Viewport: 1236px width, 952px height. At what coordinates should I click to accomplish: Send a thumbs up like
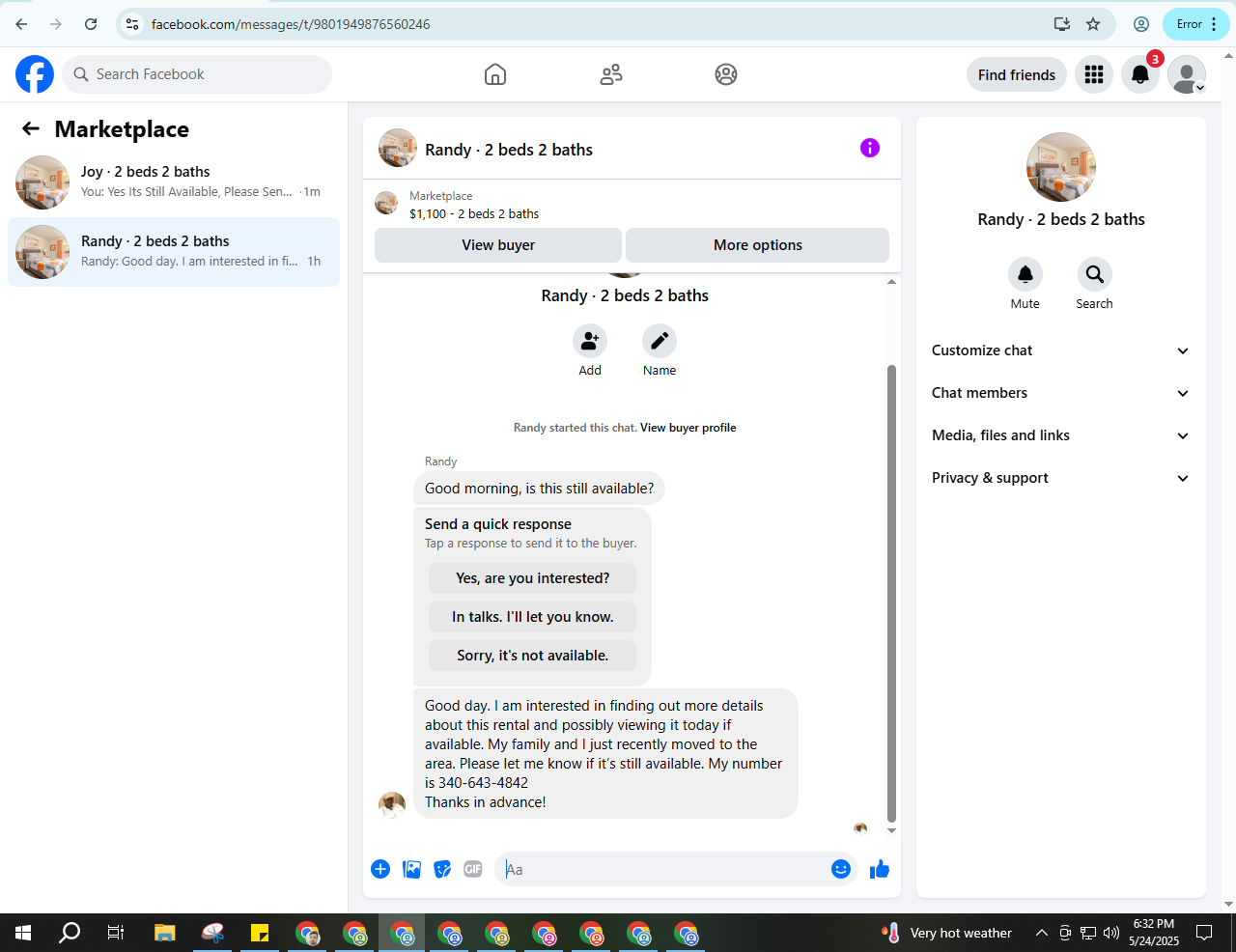click(880, 869)
